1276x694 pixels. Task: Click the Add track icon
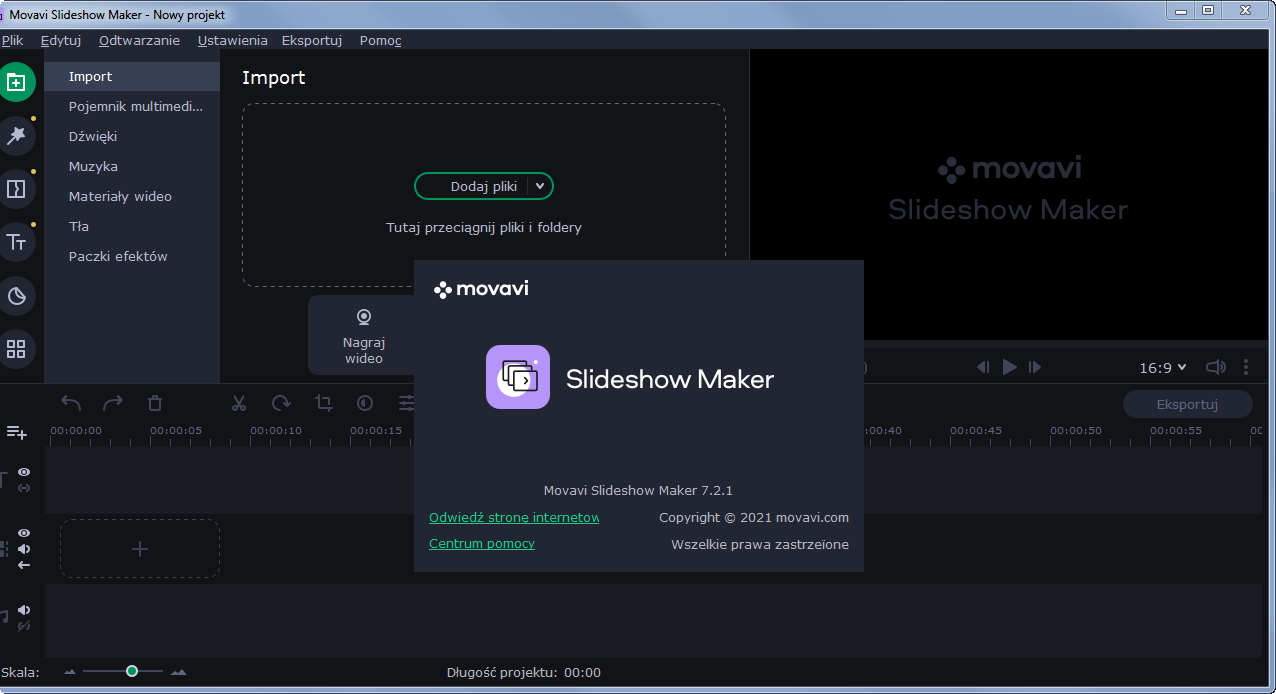point(17,432)
